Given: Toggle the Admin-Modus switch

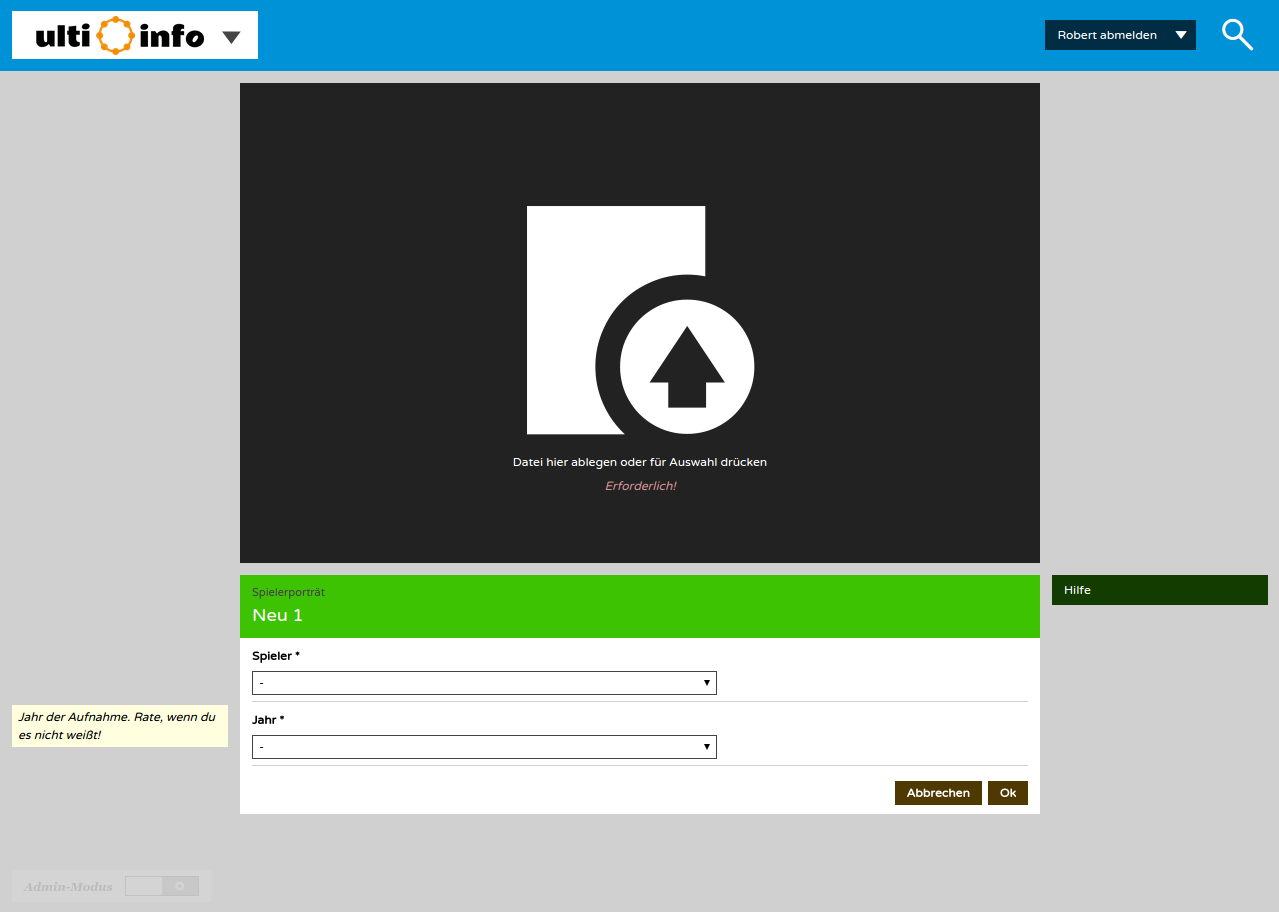Looking at the screenshot, I should pos(162,886).
